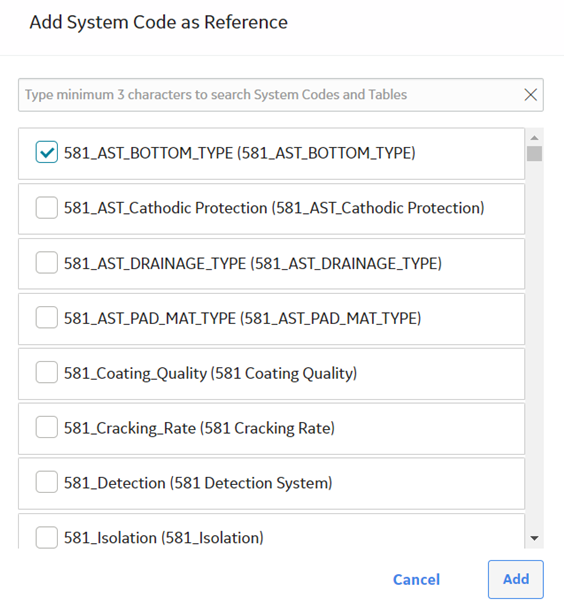Cancel the Add System Code dialog
The height and width of the screenshot is (614, 564).
[x=416, y=580]
